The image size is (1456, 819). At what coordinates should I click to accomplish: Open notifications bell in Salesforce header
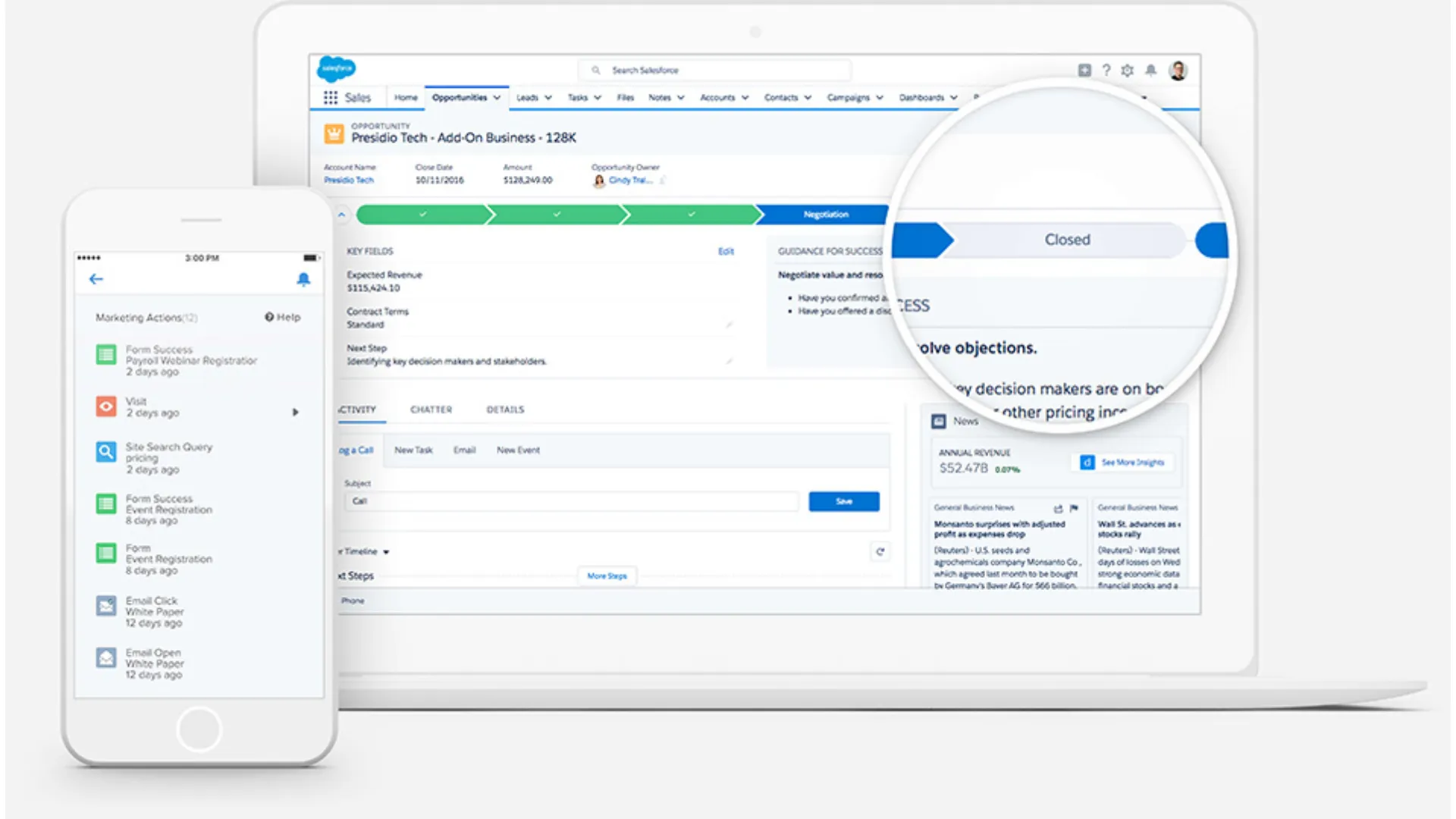[x=1150, y=71]
